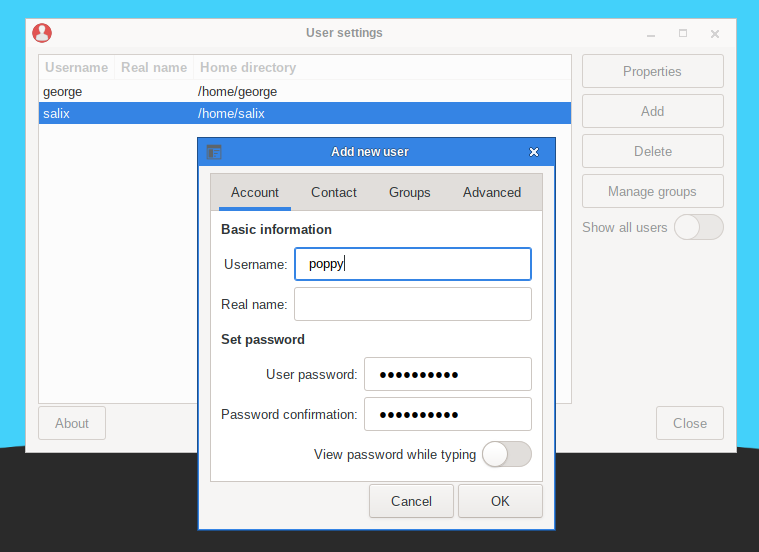Screen dimensions: 759x552
Task: Click the Username field containing poppy
Action: (412, 264)
